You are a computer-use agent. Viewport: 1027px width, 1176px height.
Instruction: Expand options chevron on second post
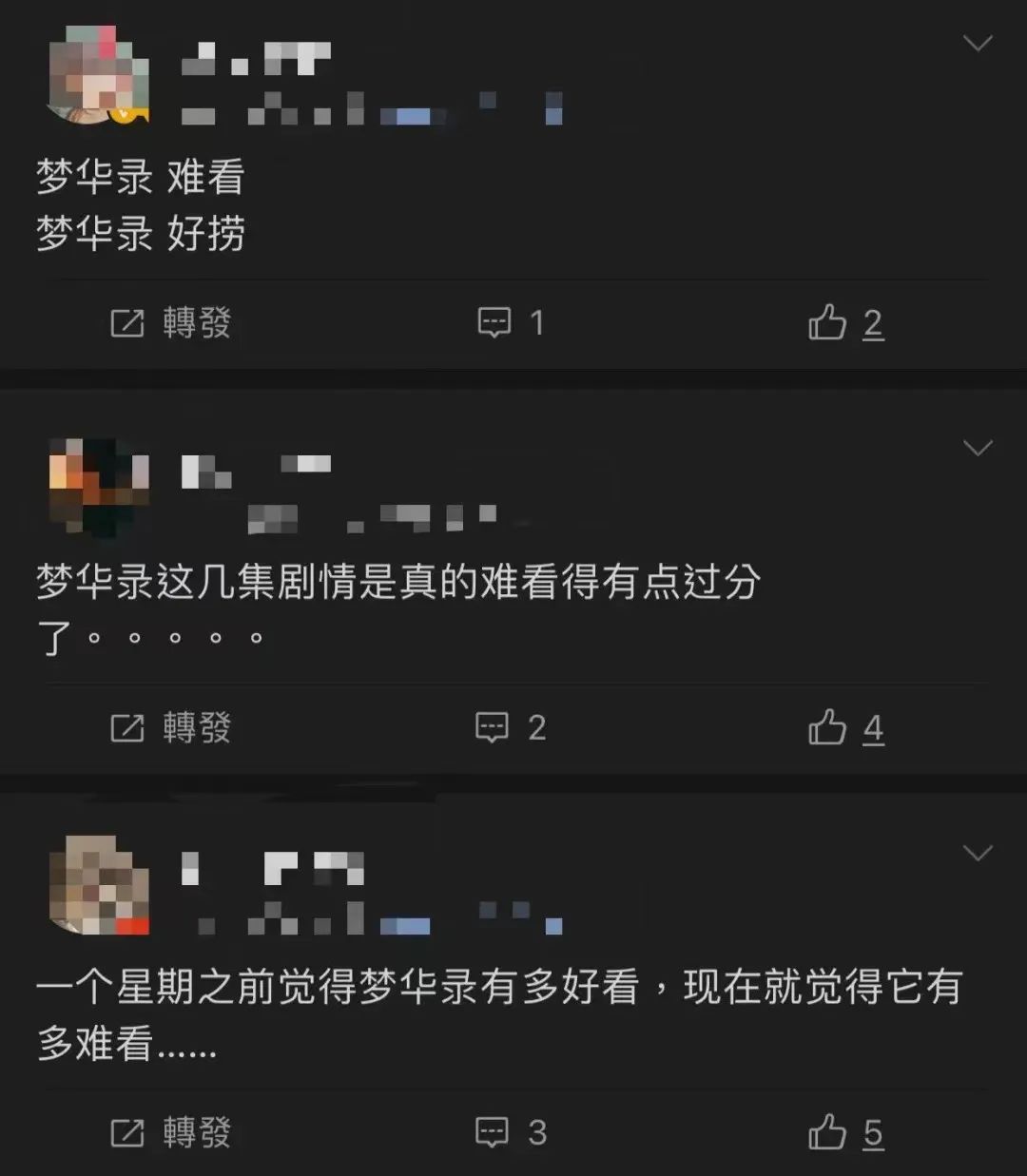point(978,448)
